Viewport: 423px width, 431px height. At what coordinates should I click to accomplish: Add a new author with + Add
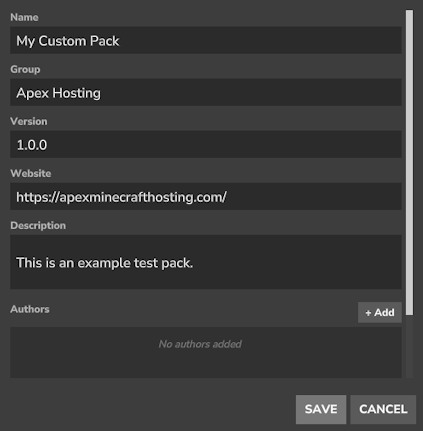click(380, 312)
